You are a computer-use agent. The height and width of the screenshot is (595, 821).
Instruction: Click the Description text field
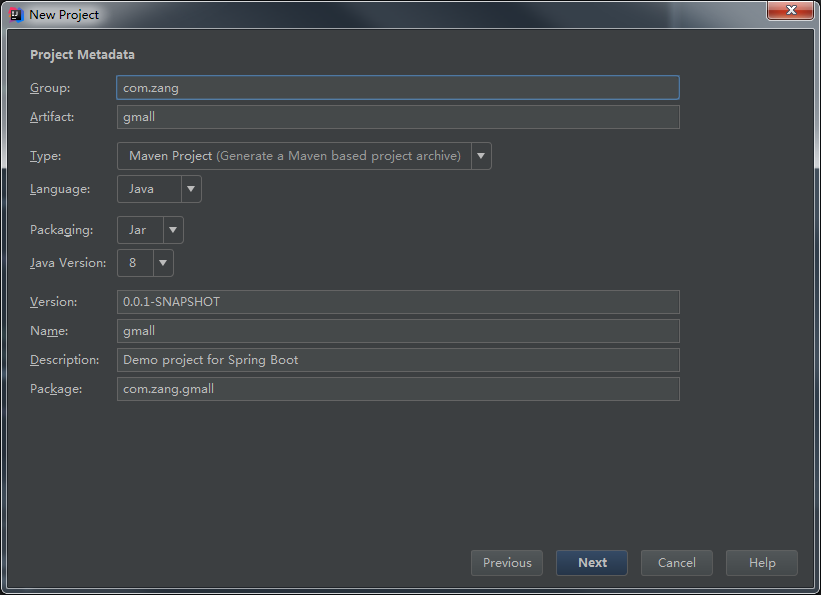pos(398,360)
